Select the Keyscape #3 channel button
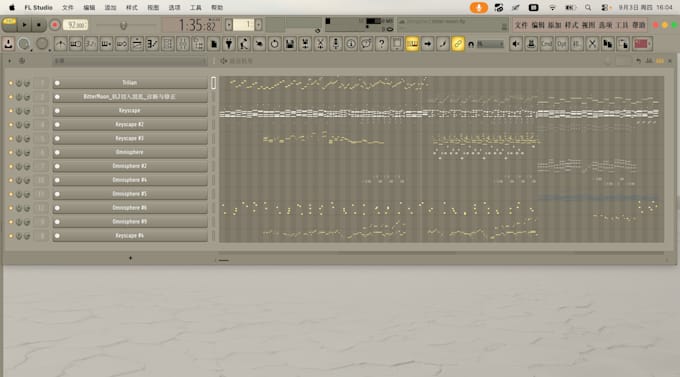680x377 pixels. pos(130,138)
